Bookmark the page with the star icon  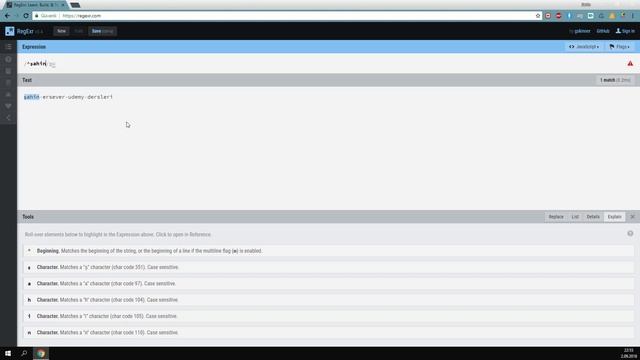click(x=538, y=16)
